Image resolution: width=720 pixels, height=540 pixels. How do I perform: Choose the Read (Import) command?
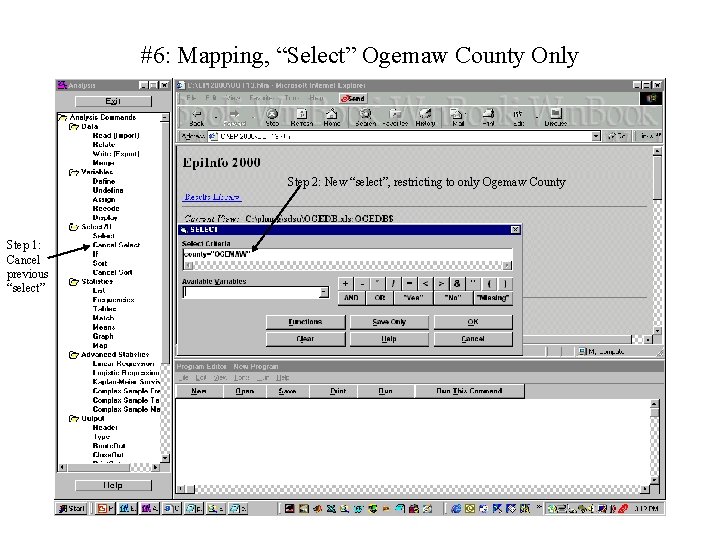(116, 135)
